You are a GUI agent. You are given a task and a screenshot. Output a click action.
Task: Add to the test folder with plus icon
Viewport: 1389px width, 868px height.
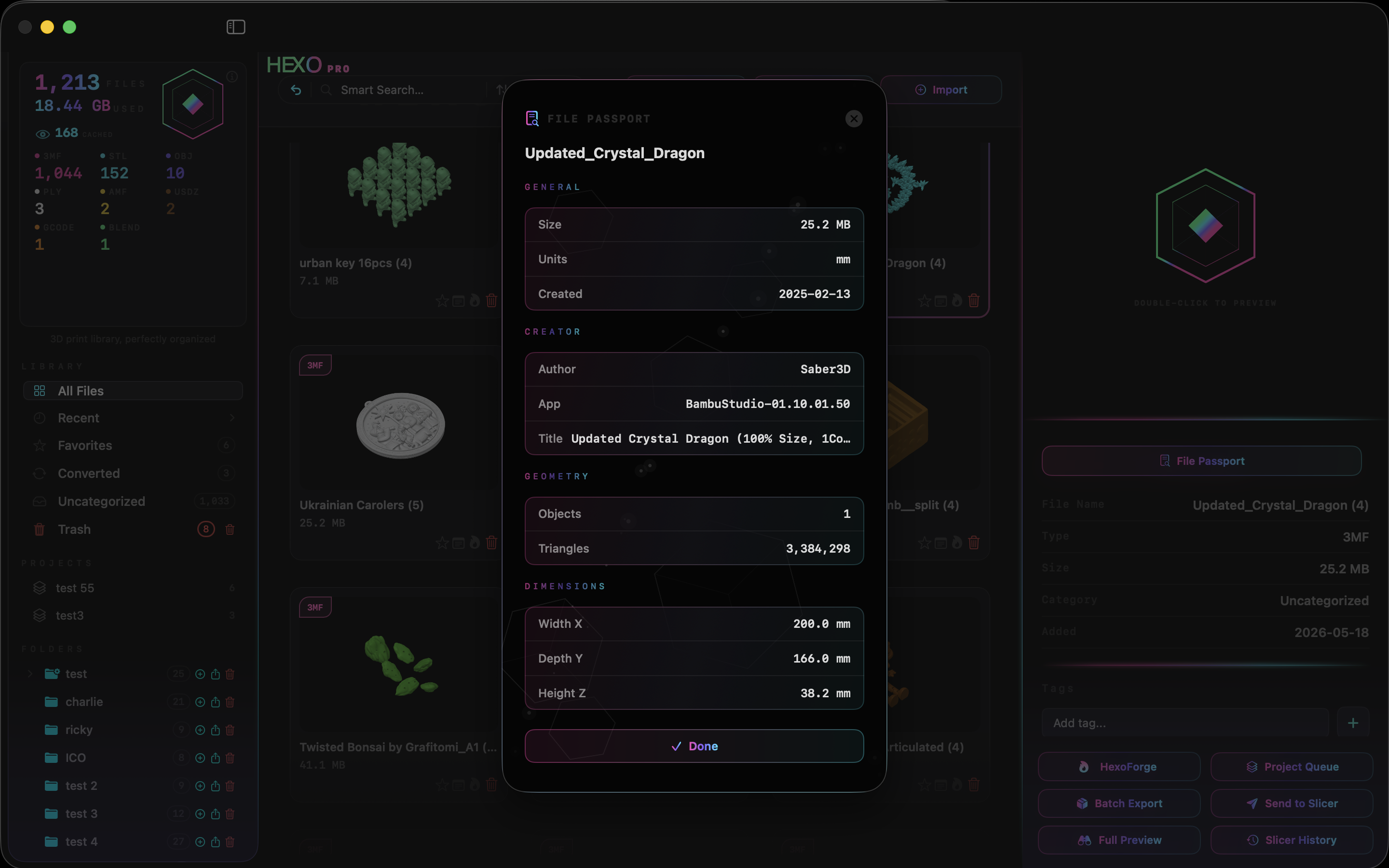click(200, 674)
